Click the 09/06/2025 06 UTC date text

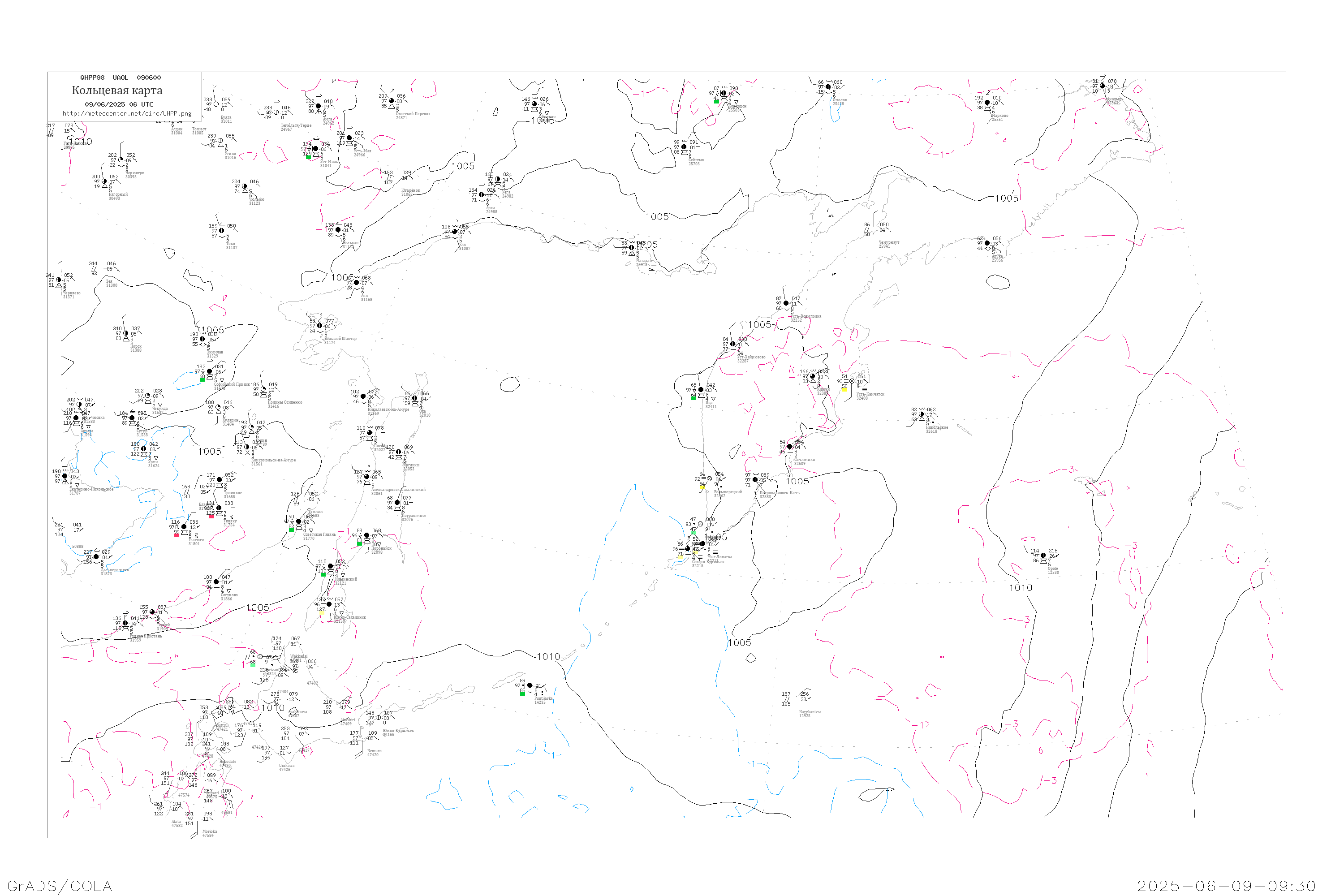coord(119,104)
